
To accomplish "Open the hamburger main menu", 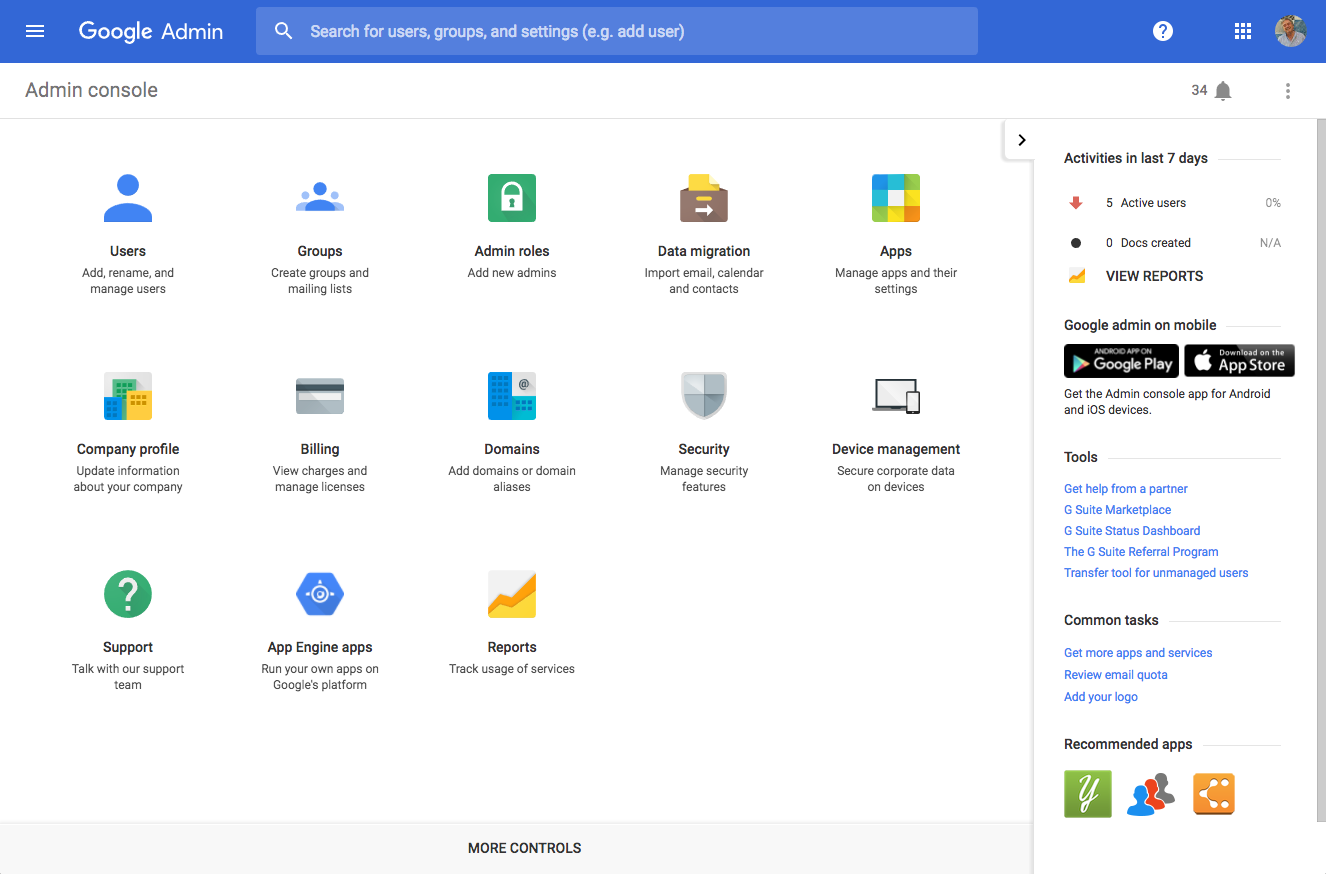I will [x=35, y=31].
